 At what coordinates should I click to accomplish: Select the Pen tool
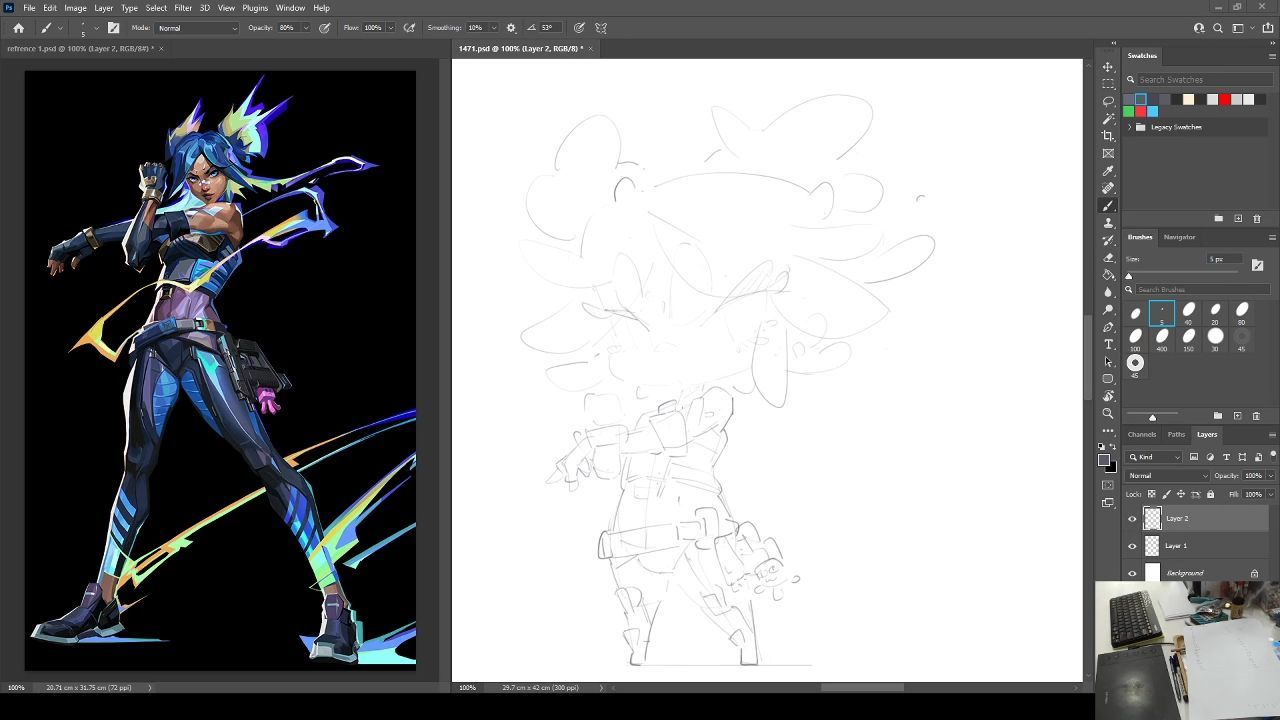coord(1108,327)
